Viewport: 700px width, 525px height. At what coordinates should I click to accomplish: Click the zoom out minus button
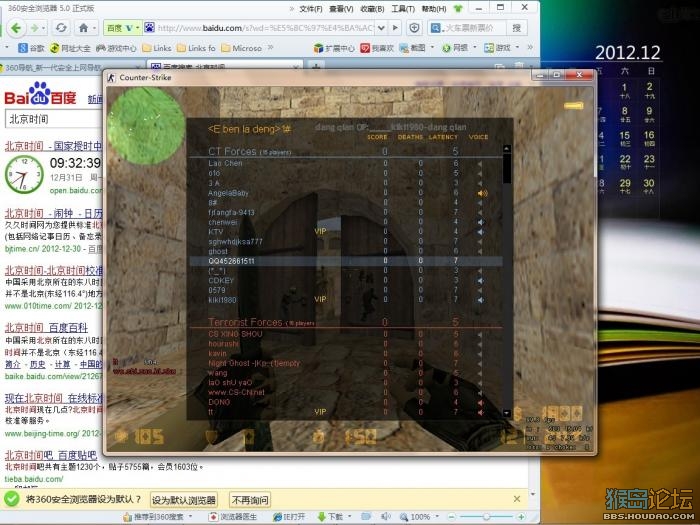coord(451,517)
